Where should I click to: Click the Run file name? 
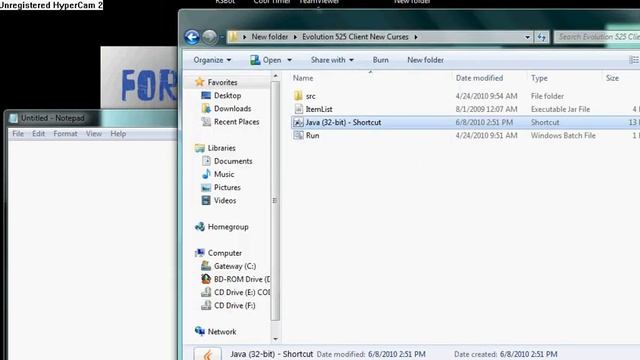pos(313,136)
